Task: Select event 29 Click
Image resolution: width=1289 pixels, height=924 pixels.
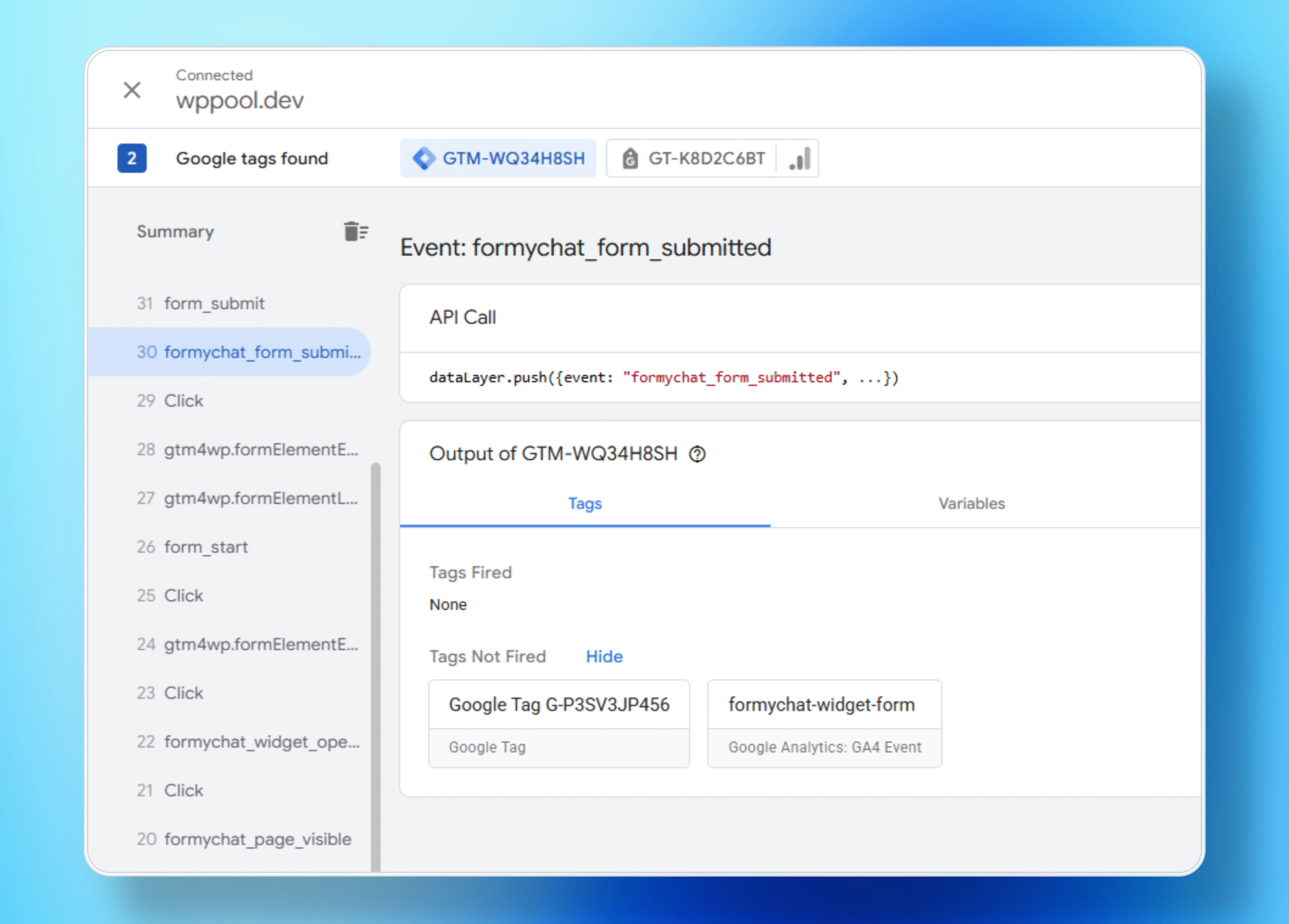Action: click(229, 401)
